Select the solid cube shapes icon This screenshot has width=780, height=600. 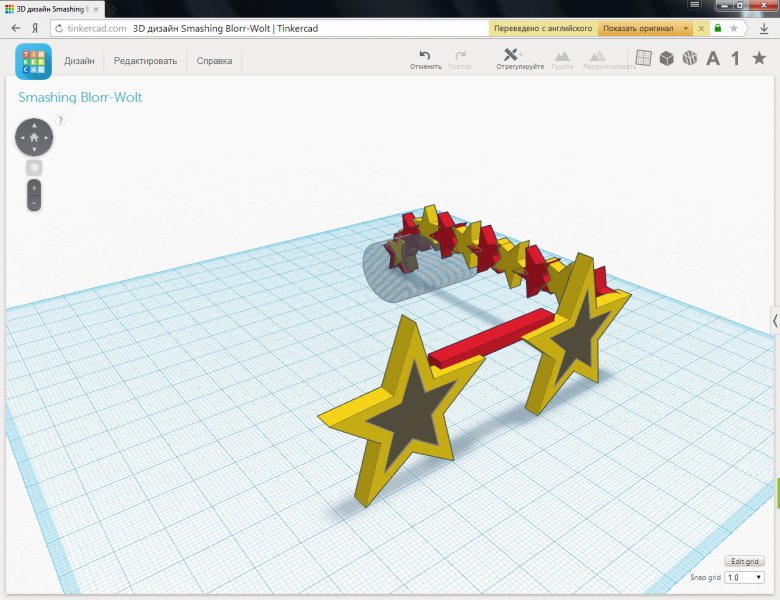(x=667, y=58)
